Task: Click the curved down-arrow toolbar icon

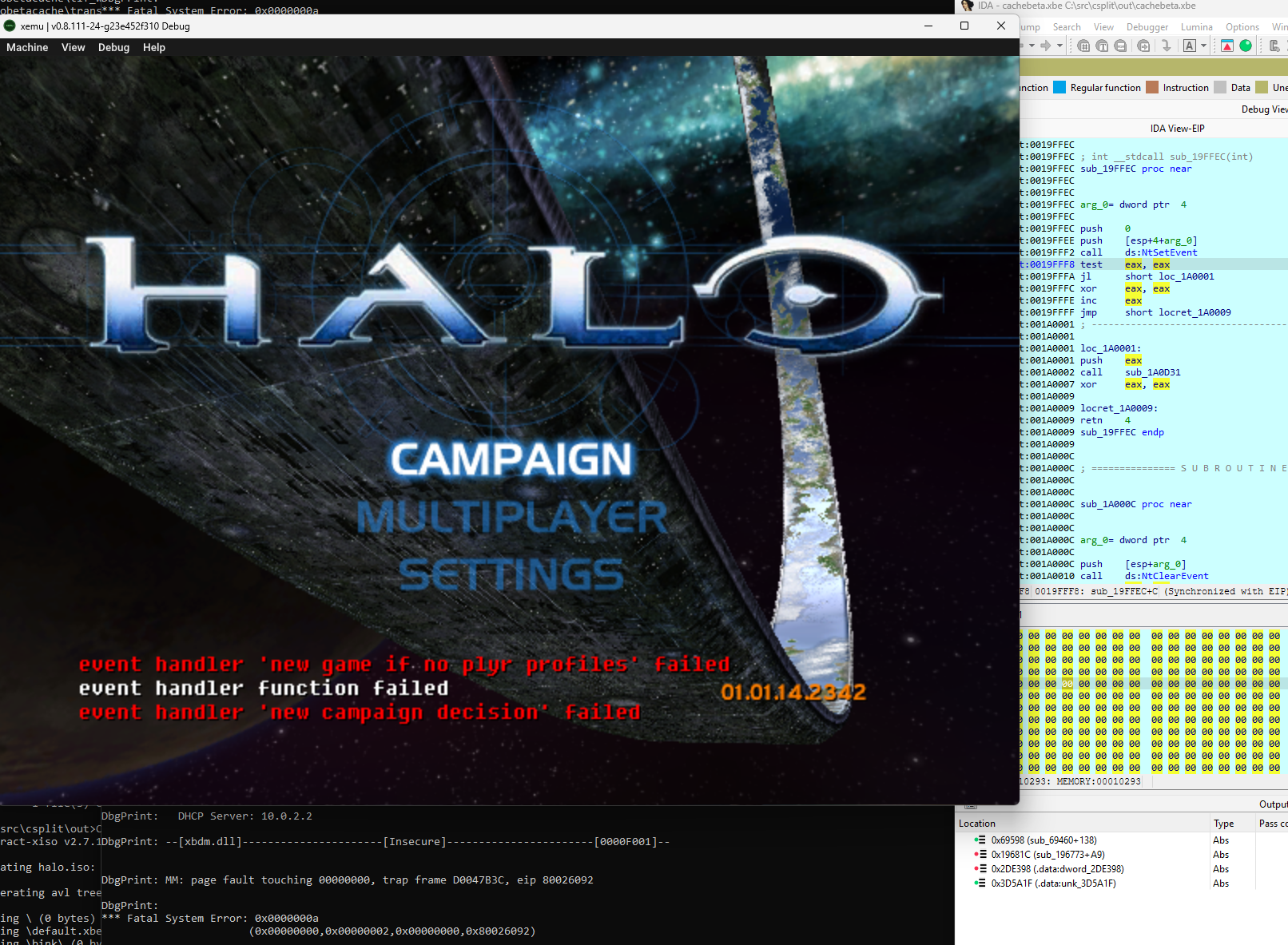Action: click(x=1166, y=46)
